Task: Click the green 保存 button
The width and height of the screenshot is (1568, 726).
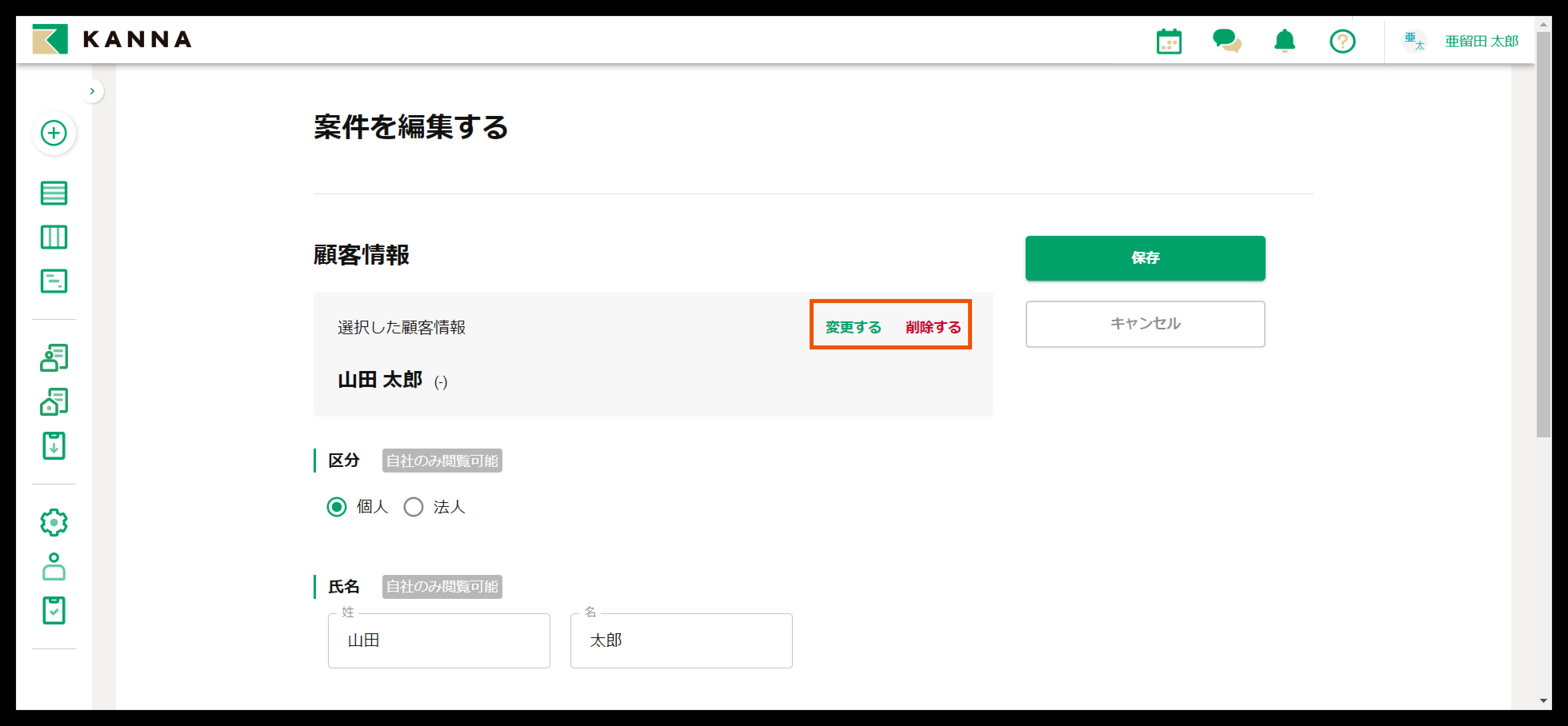Action: click(1144, 258)
